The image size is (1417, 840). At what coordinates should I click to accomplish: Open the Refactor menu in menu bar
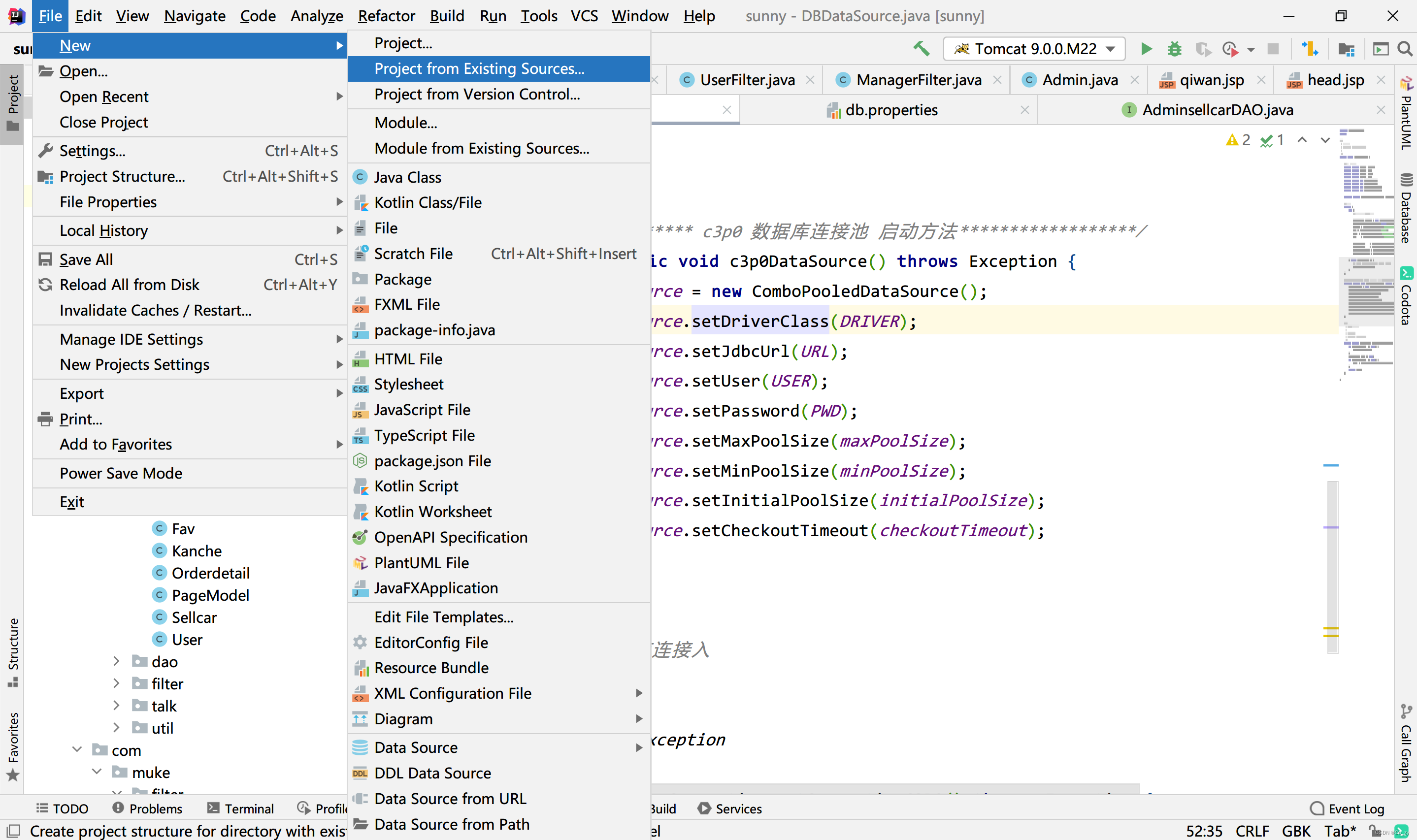point(386,16)
